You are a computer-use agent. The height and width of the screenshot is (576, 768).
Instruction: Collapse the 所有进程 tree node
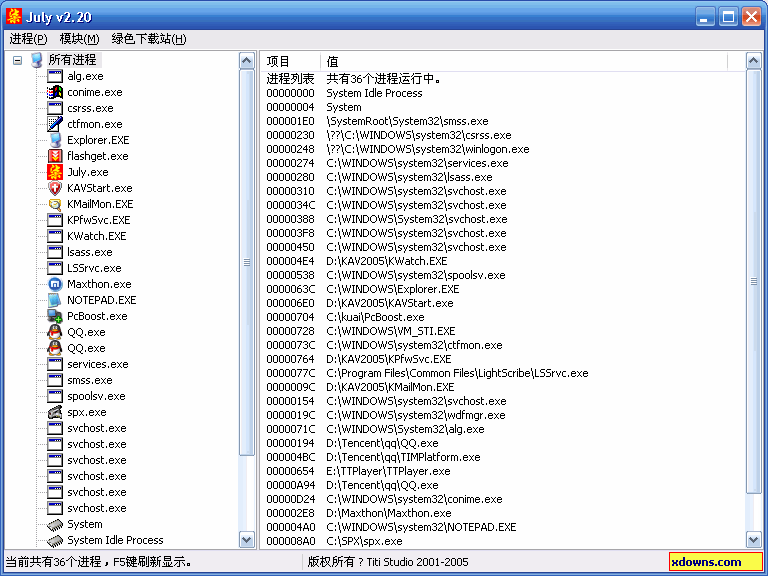point(18,61)
